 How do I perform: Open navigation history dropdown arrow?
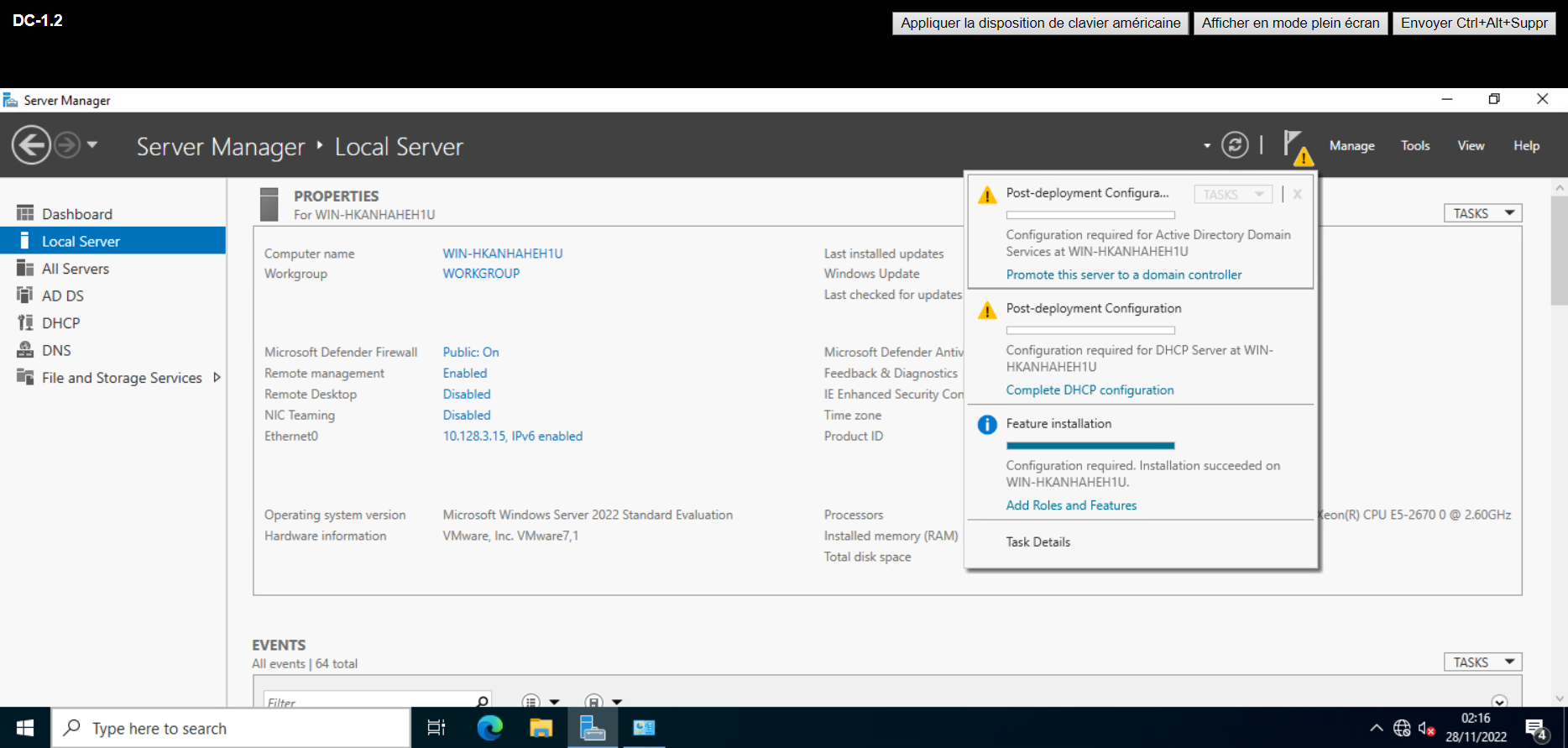coord(92,145)
